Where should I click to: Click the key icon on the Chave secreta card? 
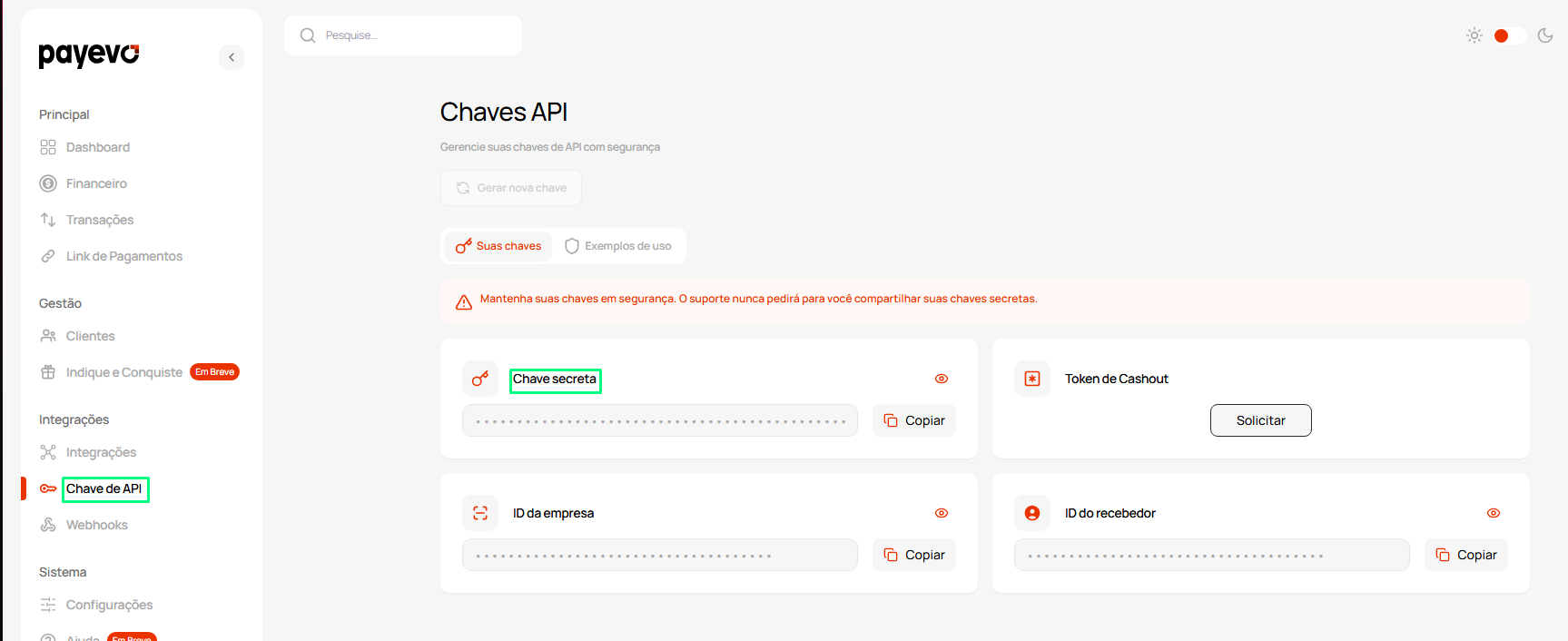coord(480,379)
